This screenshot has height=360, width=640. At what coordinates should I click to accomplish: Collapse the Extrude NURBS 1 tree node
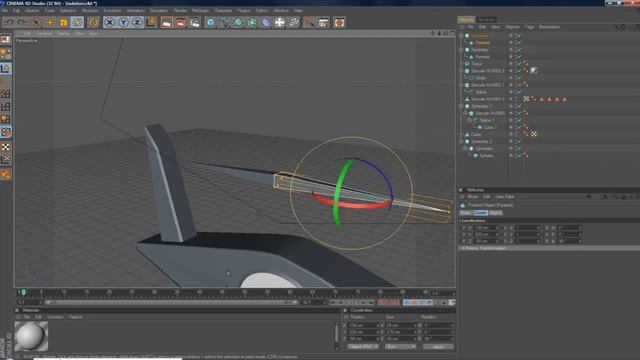click(x=461, y=85)
